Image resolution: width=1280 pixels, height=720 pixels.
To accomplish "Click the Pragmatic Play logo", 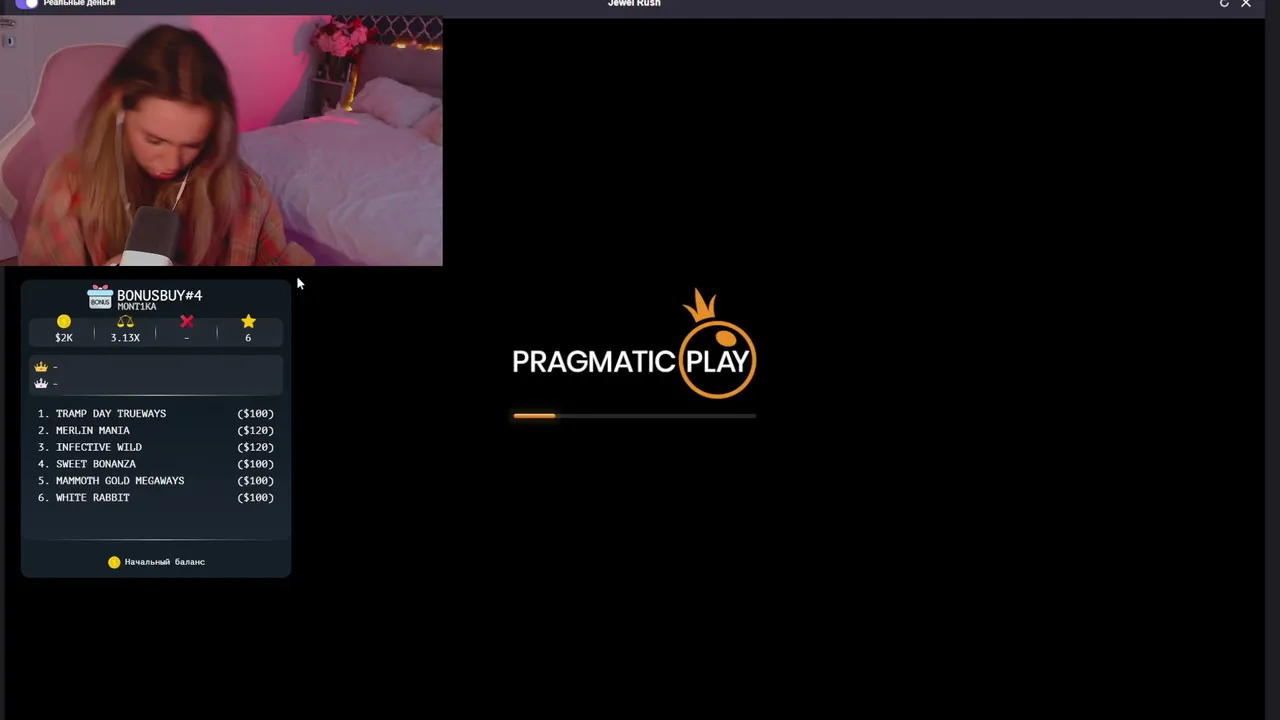I will coord(634,345).
